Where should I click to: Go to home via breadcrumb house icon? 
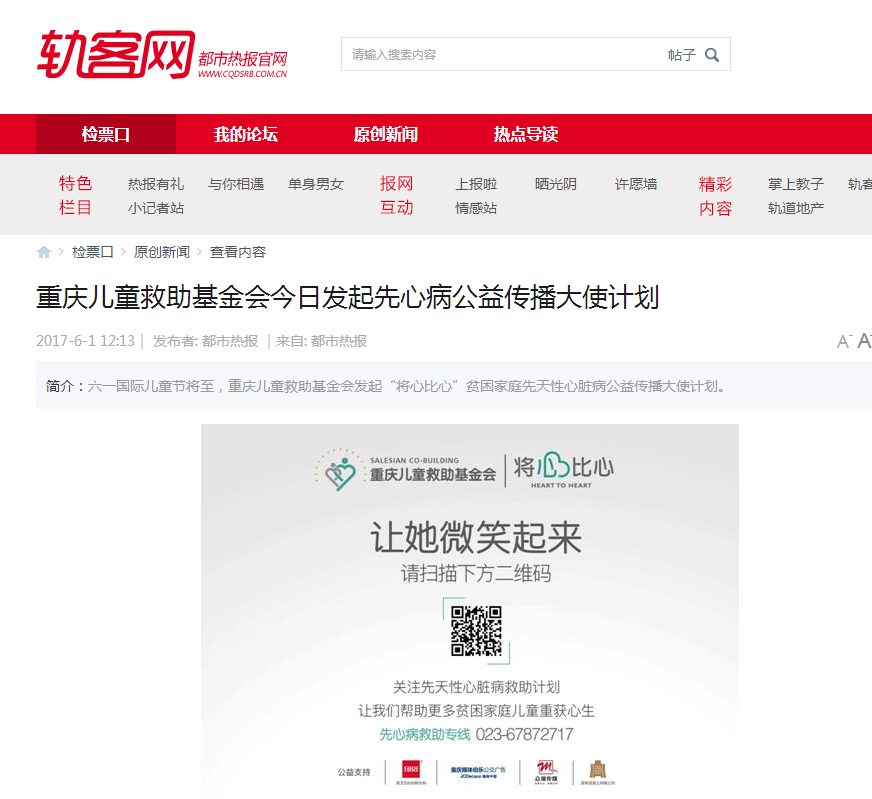click(44, 252)
